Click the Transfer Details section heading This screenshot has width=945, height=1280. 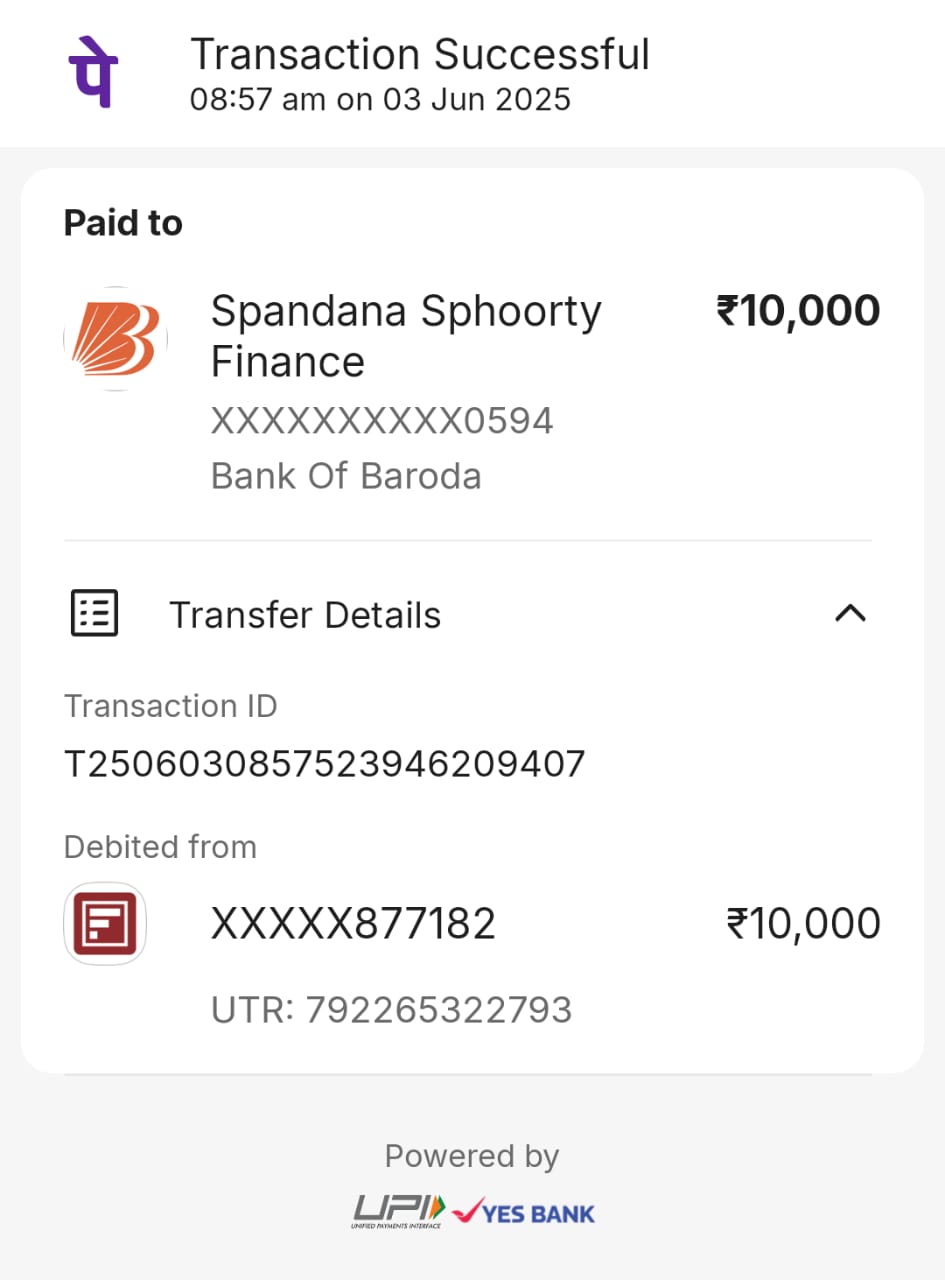click(x=305, y=615)
